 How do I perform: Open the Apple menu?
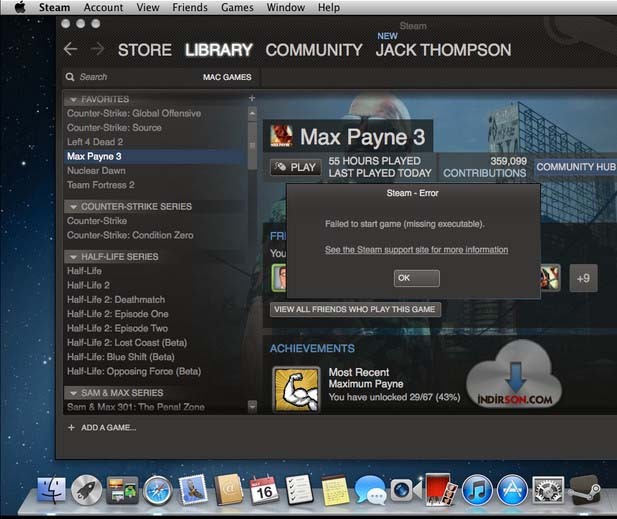pos(20,7)
